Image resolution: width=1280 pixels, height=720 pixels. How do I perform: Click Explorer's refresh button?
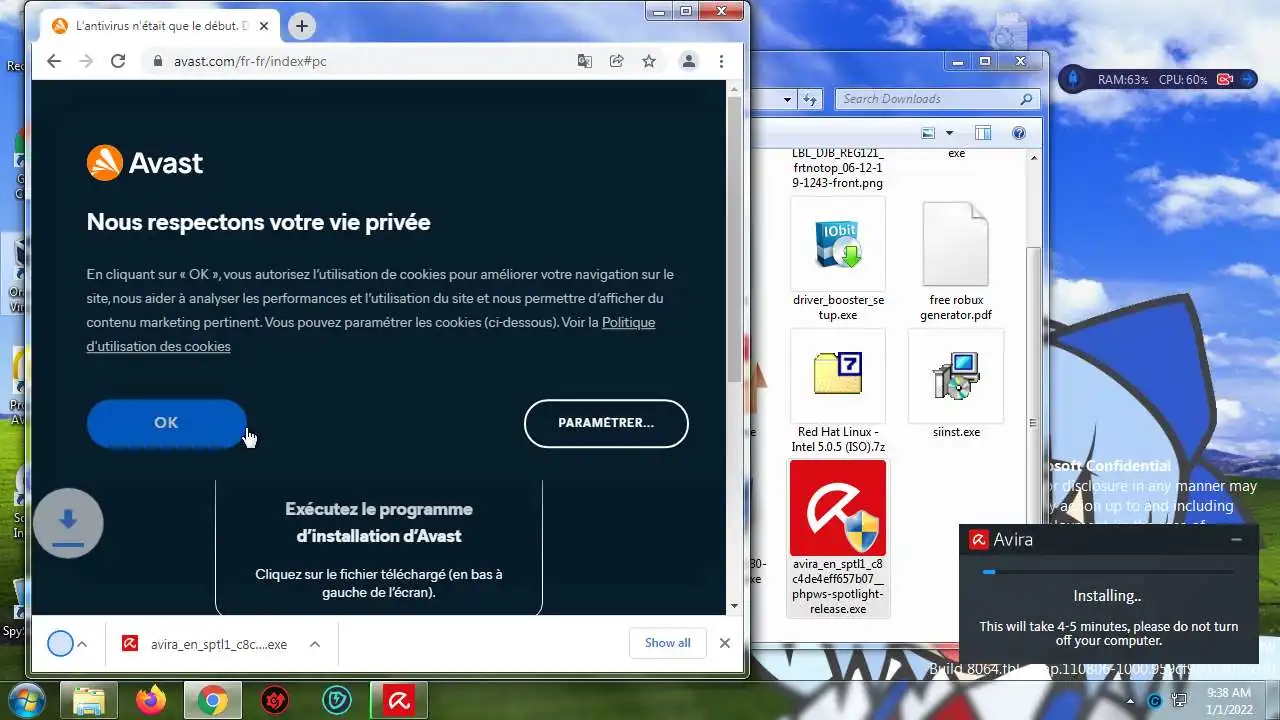click(x=811, y=99)
